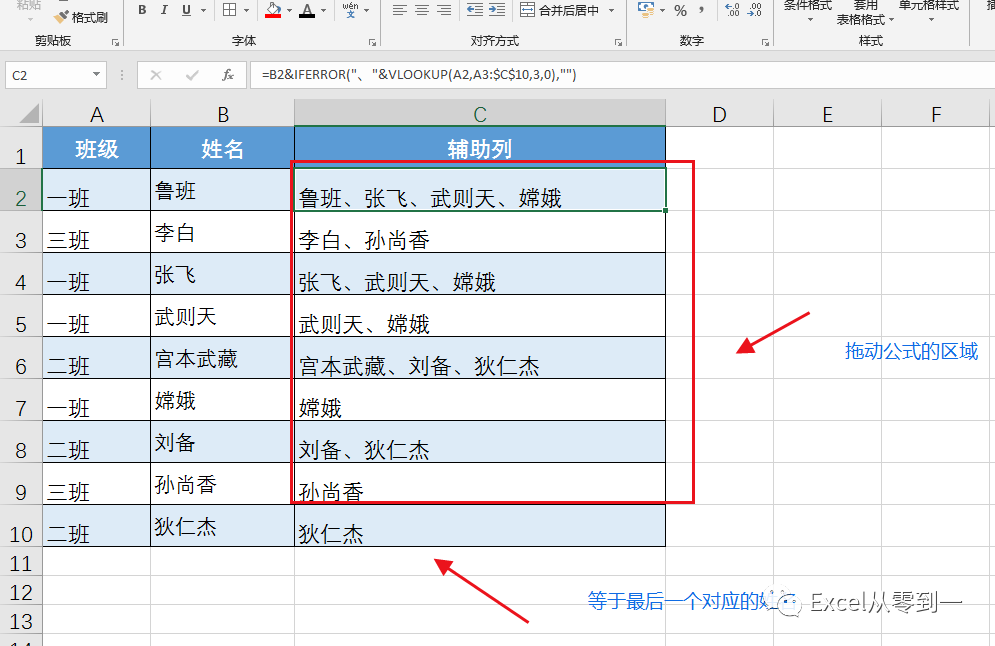Click the Name Box showing C2
The height and width of the screenshot is (646, 995).
48,76
